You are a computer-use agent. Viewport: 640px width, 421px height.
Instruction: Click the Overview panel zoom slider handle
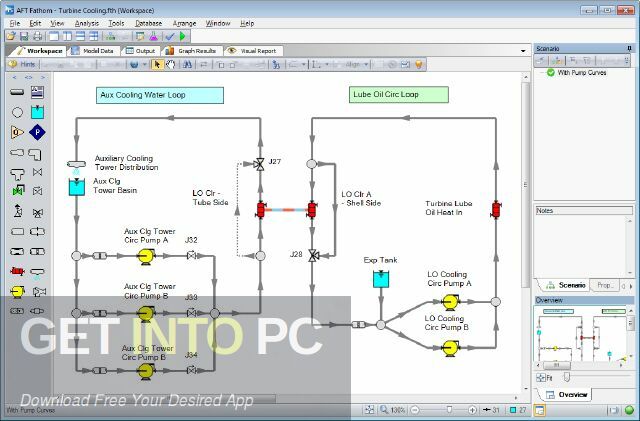coord(566,377)
